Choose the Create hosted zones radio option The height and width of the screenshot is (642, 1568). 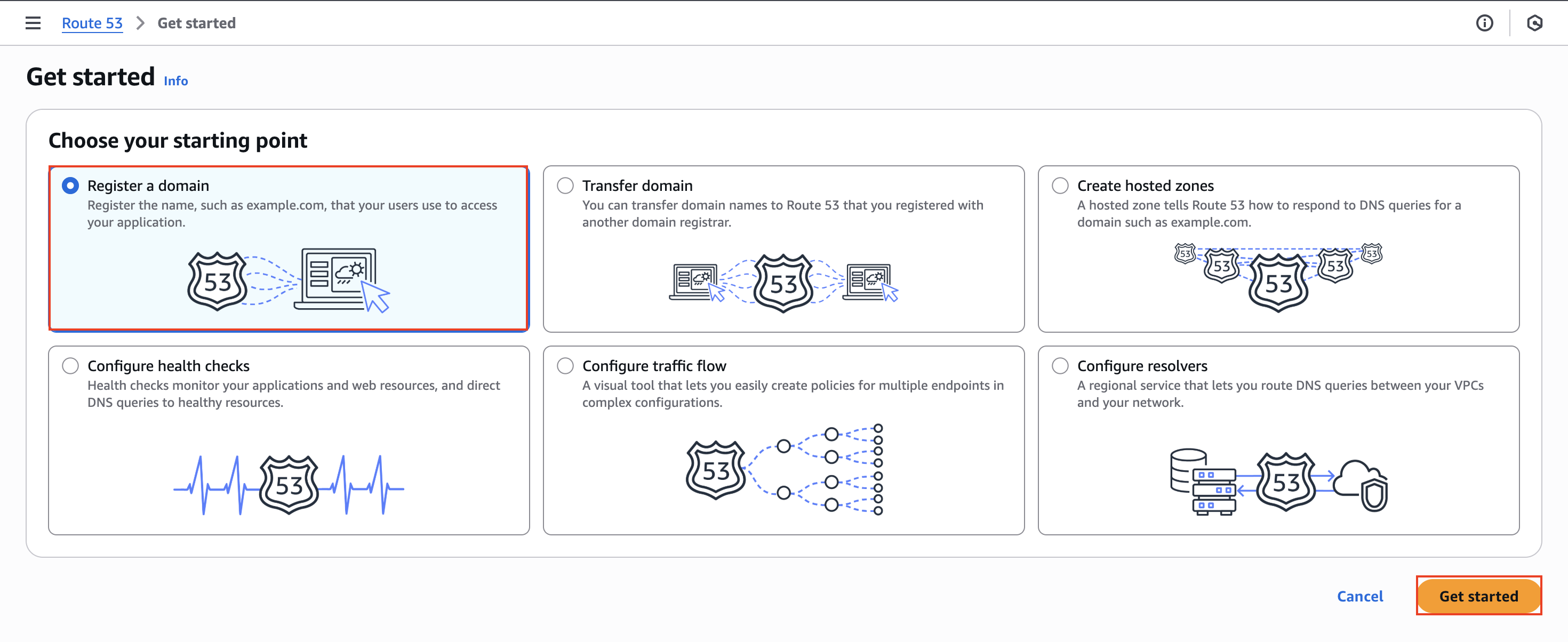pyautogui.click(x=1060, y=186)
